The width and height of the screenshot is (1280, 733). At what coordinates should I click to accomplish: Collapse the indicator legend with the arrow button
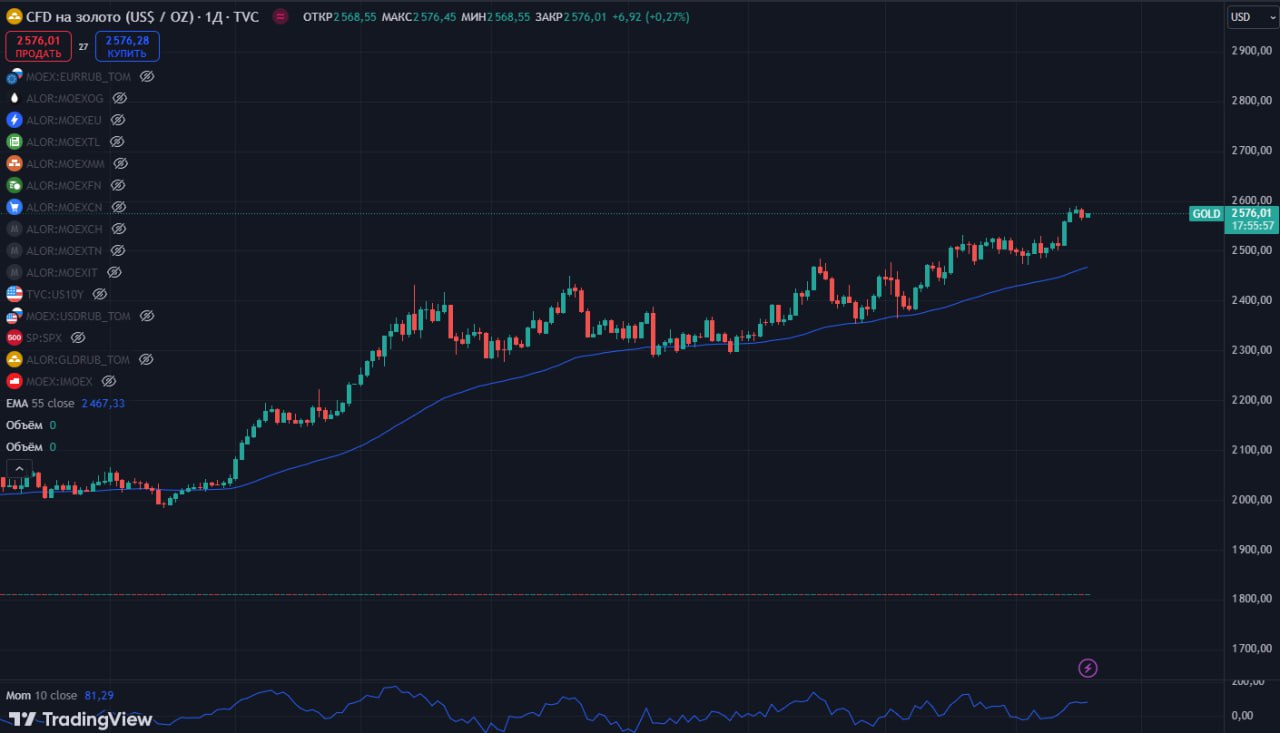(19, 468)
